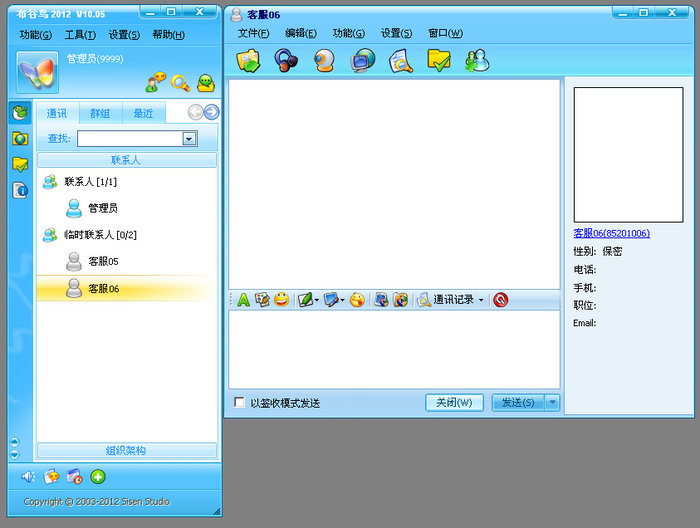Switch to the 群组 tab

(100, 113)
